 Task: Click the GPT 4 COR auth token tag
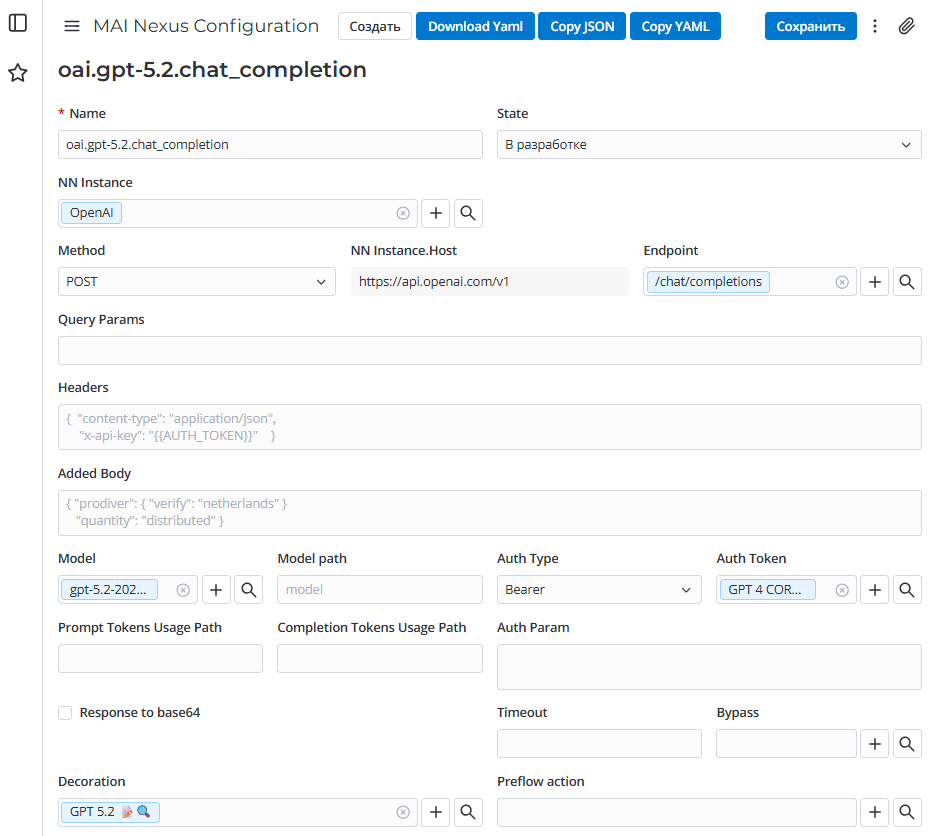point(766,590)
